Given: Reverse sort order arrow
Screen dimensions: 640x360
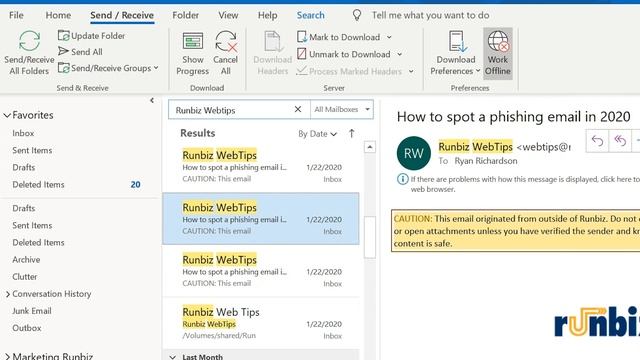Looking at the screenshot, I should tap(351, 134).
